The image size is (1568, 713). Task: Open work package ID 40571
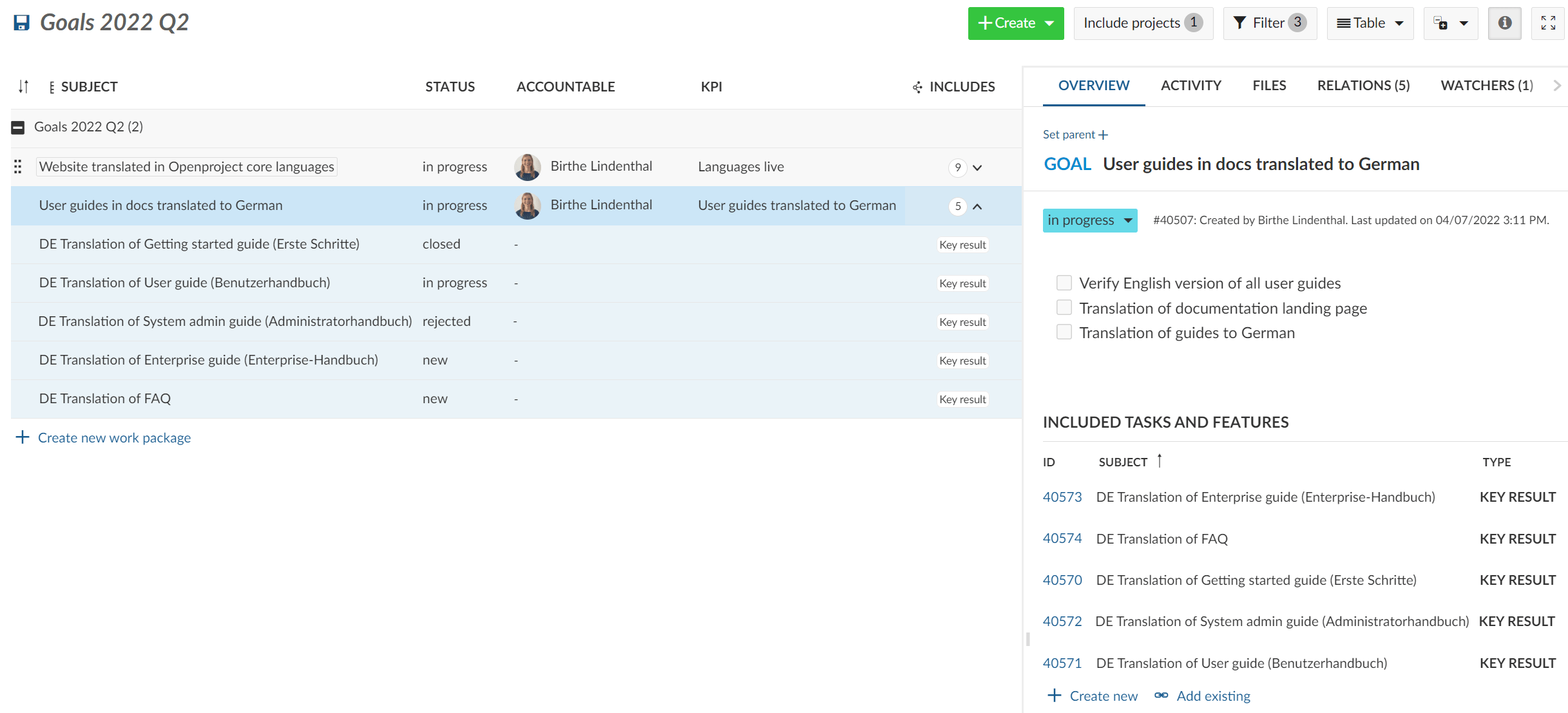(1062, 663)
